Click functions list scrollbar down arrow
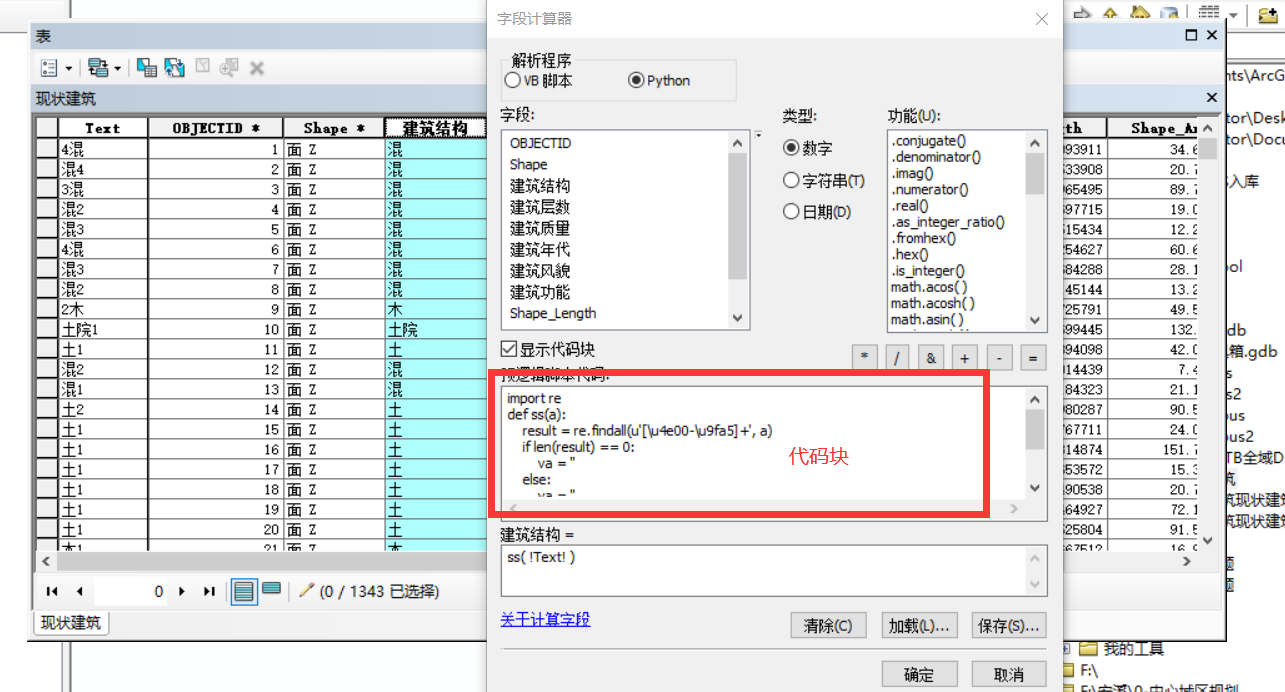Screen dimensions: 1285x692 click(1035, 321)
